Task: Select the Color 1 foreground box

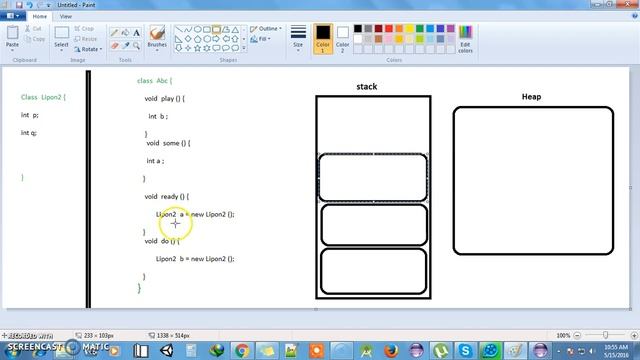Action: tap(323, 39)
